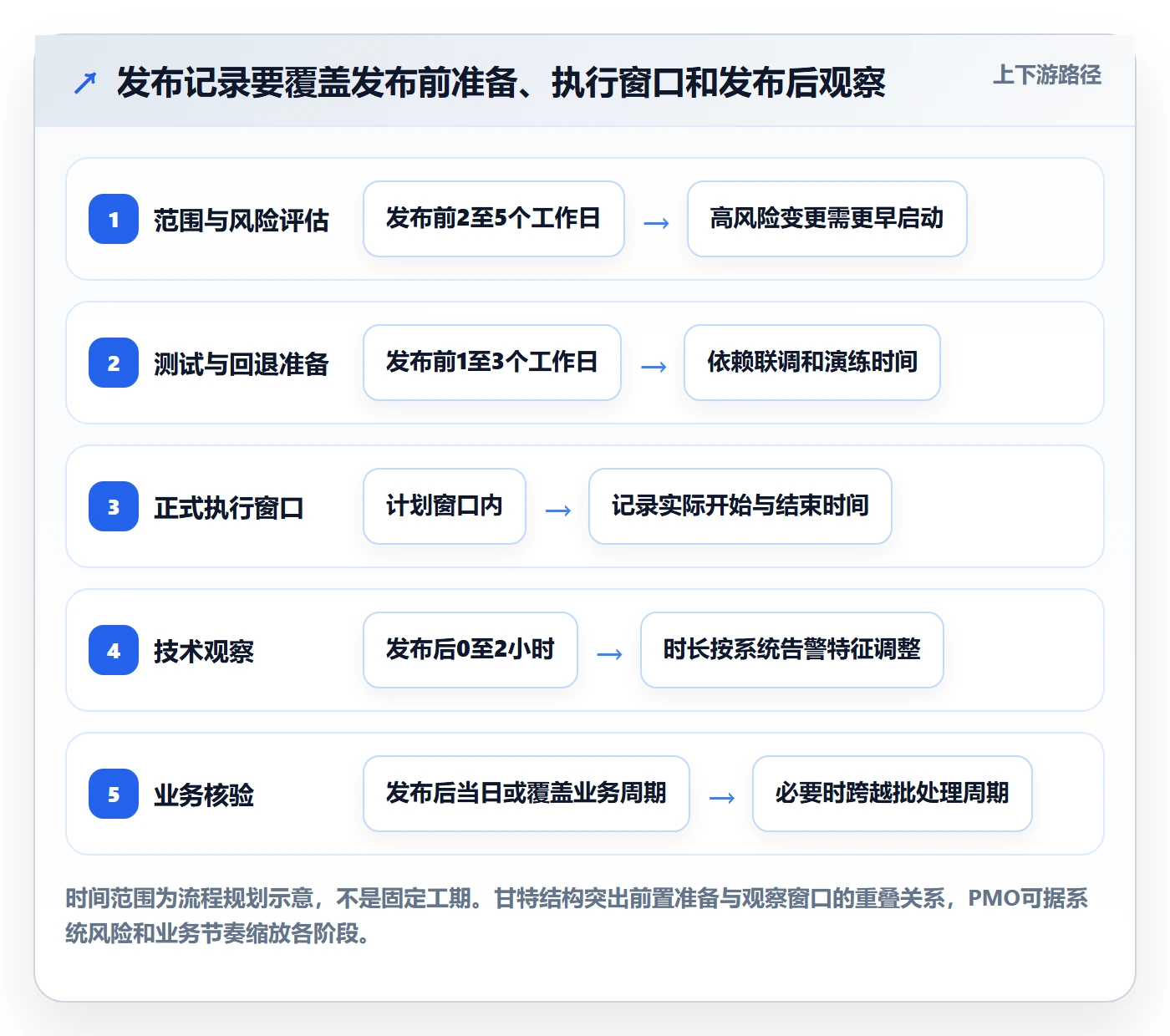Screen dimensions: 1170x1036
Task: Select the 业务核验 step label
Action: tap(203, 795)
